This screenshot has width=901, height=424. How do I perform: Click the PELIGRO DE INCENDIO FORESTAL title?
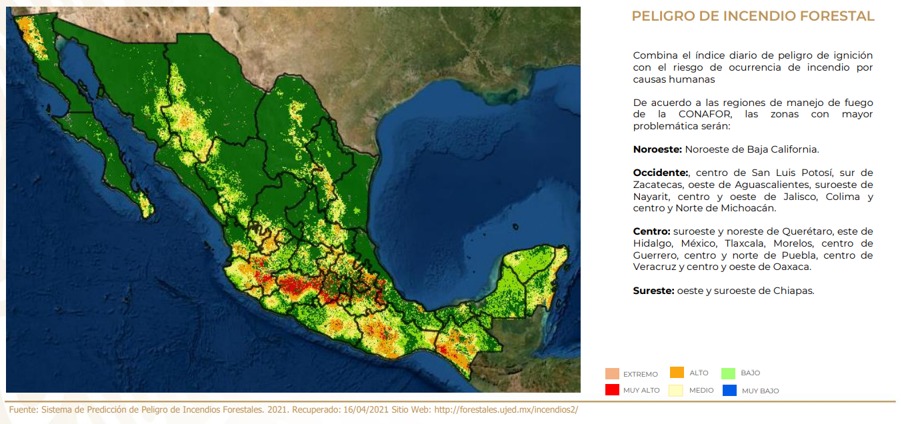(x=752, y=17)
